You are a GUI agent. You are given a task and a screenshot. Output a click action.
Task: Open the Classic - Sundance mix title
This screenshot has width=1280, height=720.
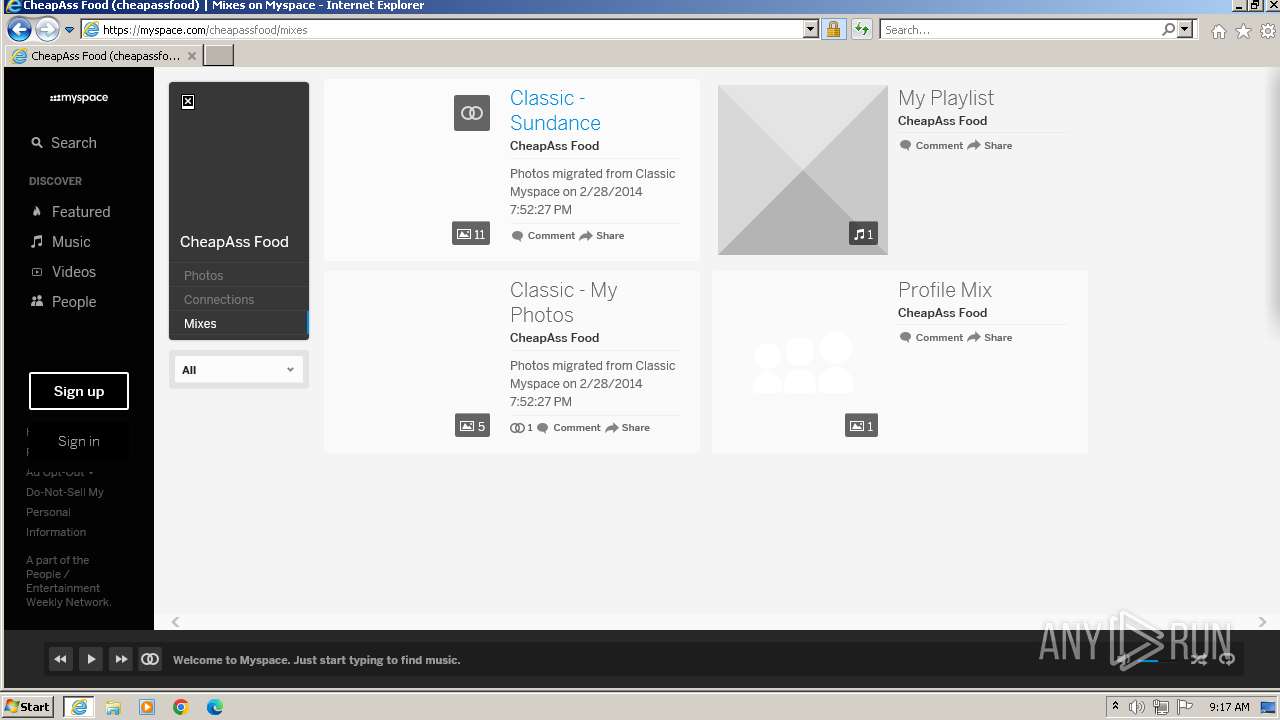[555, 110]
